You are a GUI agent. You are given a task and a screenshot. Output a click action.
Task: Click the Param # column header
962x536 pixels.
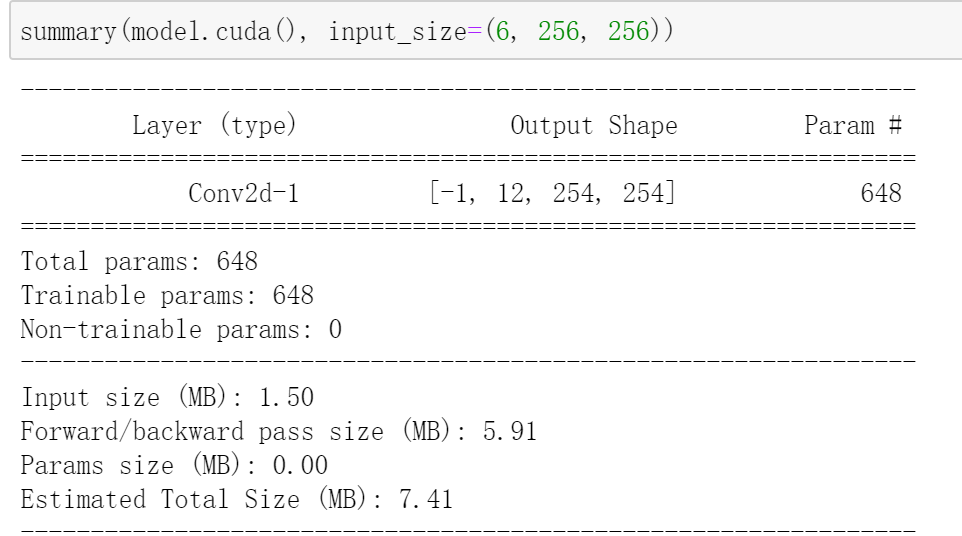(853, 126)
